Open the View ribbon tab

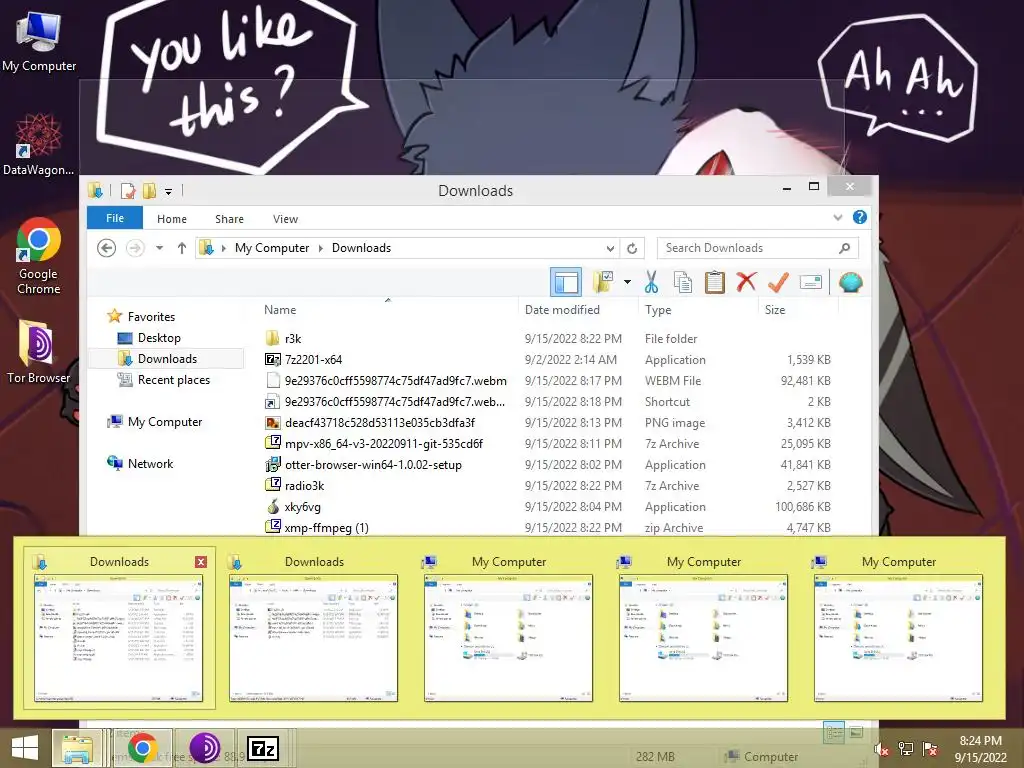pyautogui.click(x=285, y=219)
